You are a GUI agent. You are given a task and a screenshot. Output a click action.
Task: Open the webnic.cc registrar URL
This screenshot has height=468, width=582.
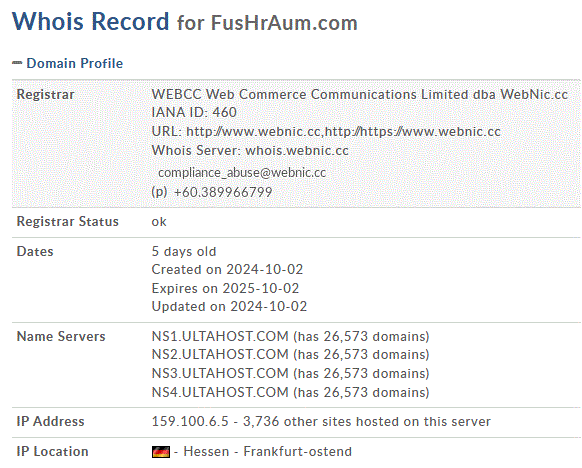pyautogui.click(x=343, y=131)
